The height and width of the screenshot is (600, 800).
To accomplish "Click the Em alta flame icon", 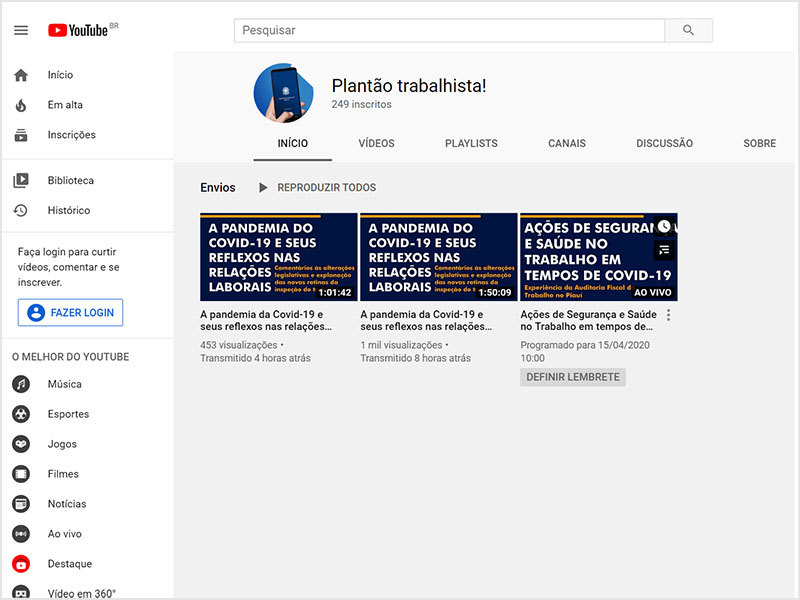I will [x=21, y=105].
